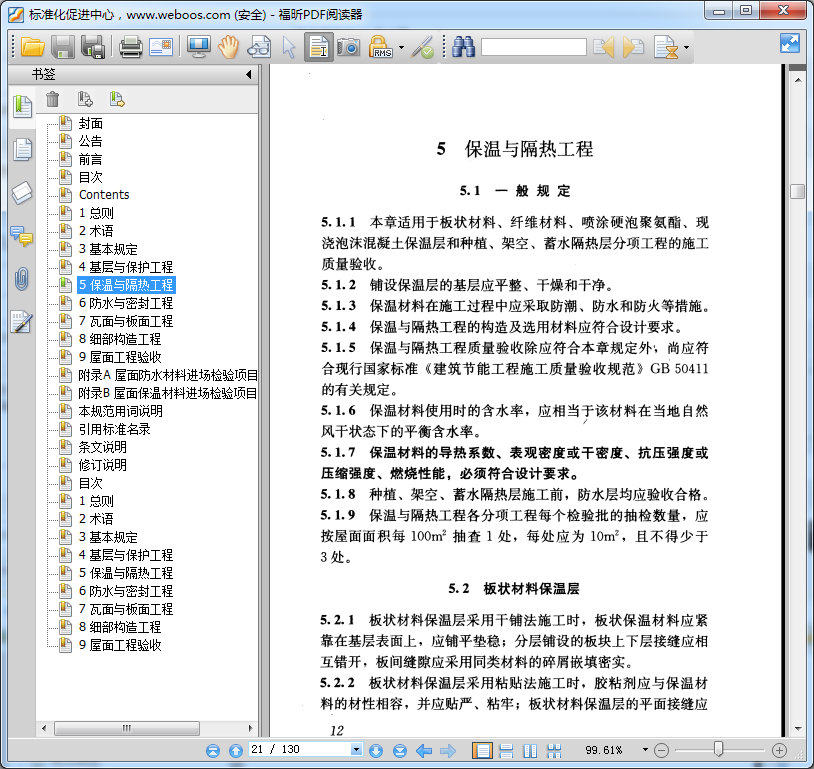Open the Contents bookmark

click(104, 195)
